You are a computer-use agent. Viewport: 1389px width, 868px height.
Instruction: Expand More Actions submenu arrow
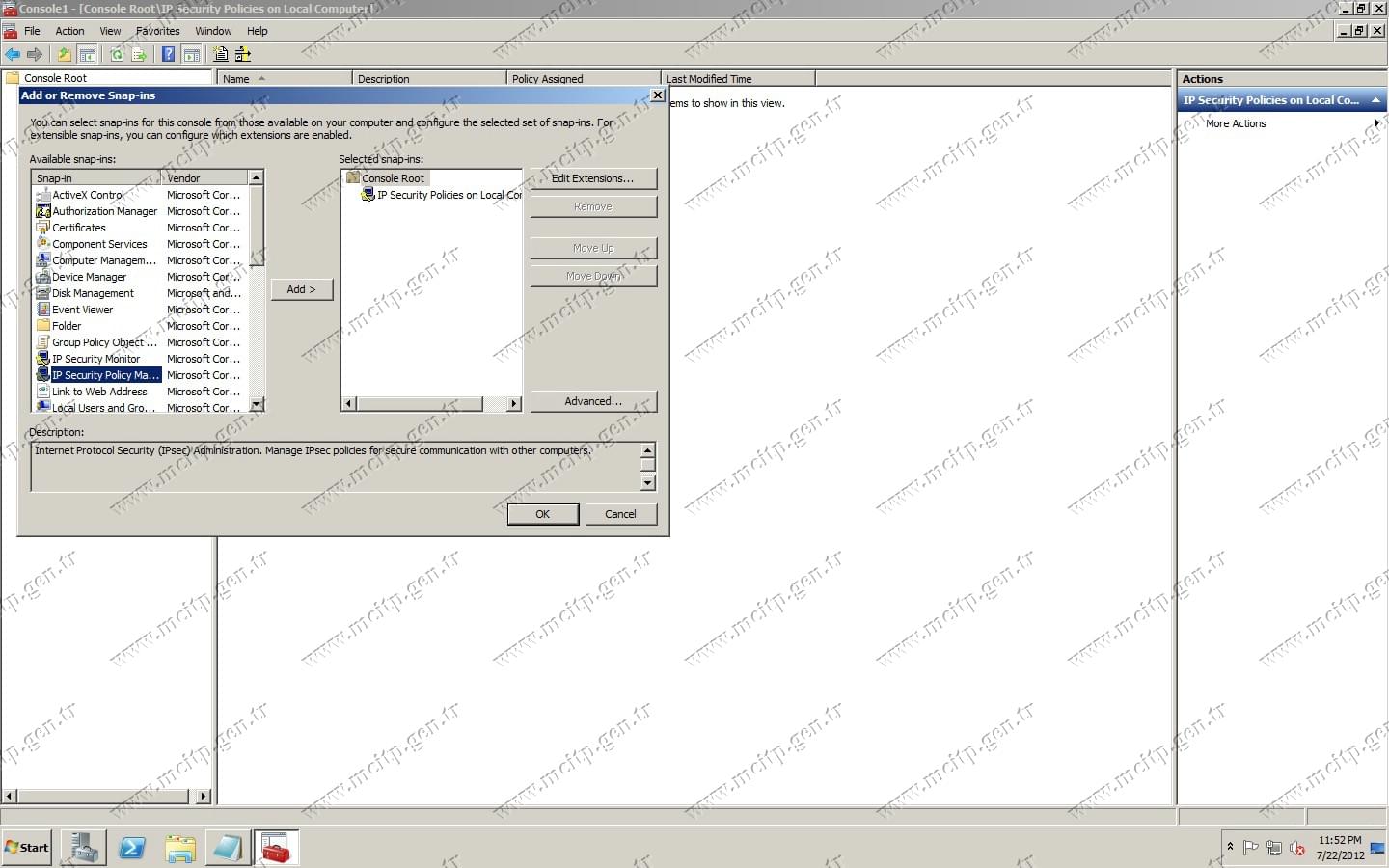tap(1376, 123)
